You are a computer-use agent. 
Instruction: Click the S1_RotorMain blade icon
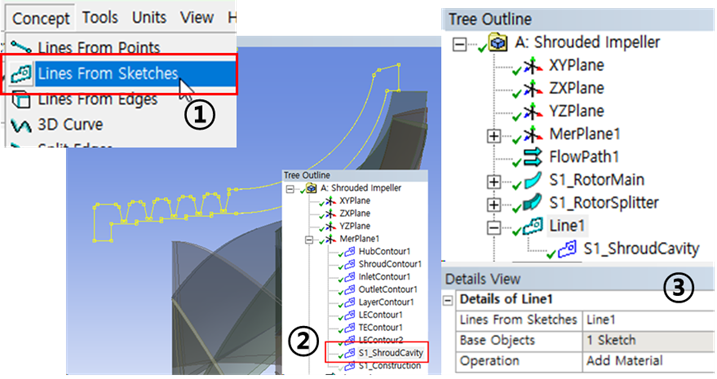pos(533,180)
